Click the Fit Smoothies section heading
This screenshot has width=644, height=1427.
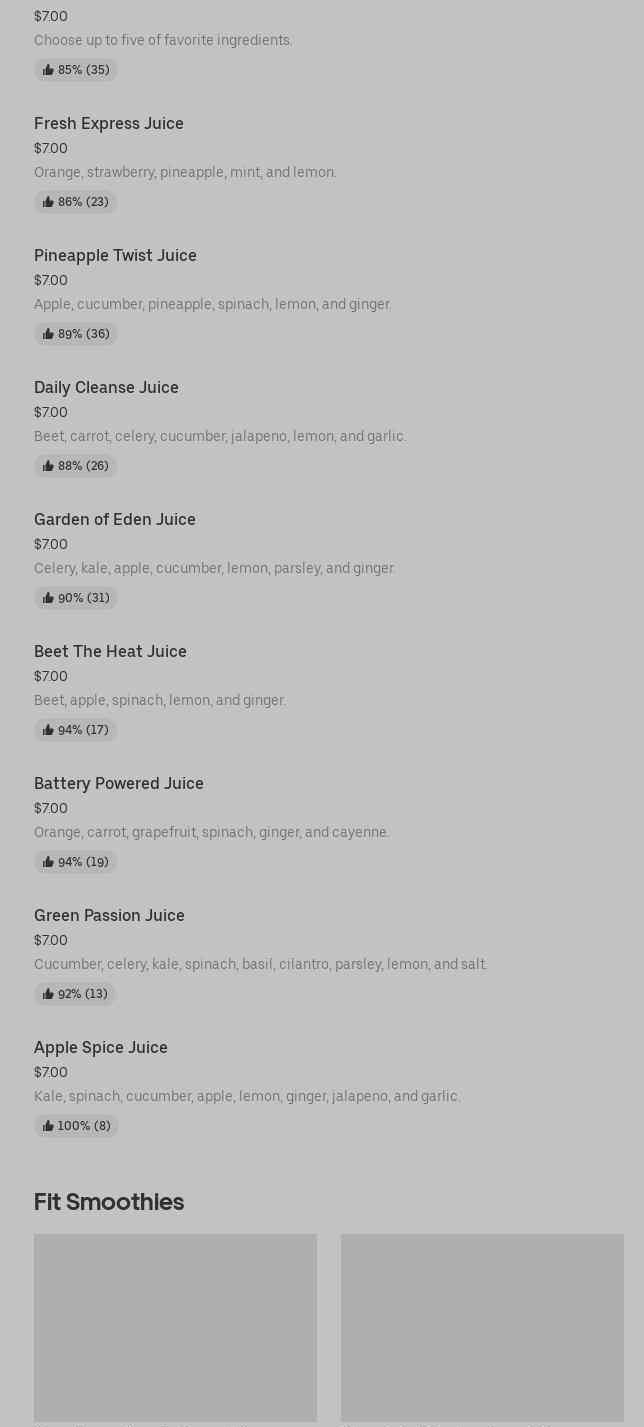pos(109,1202)
